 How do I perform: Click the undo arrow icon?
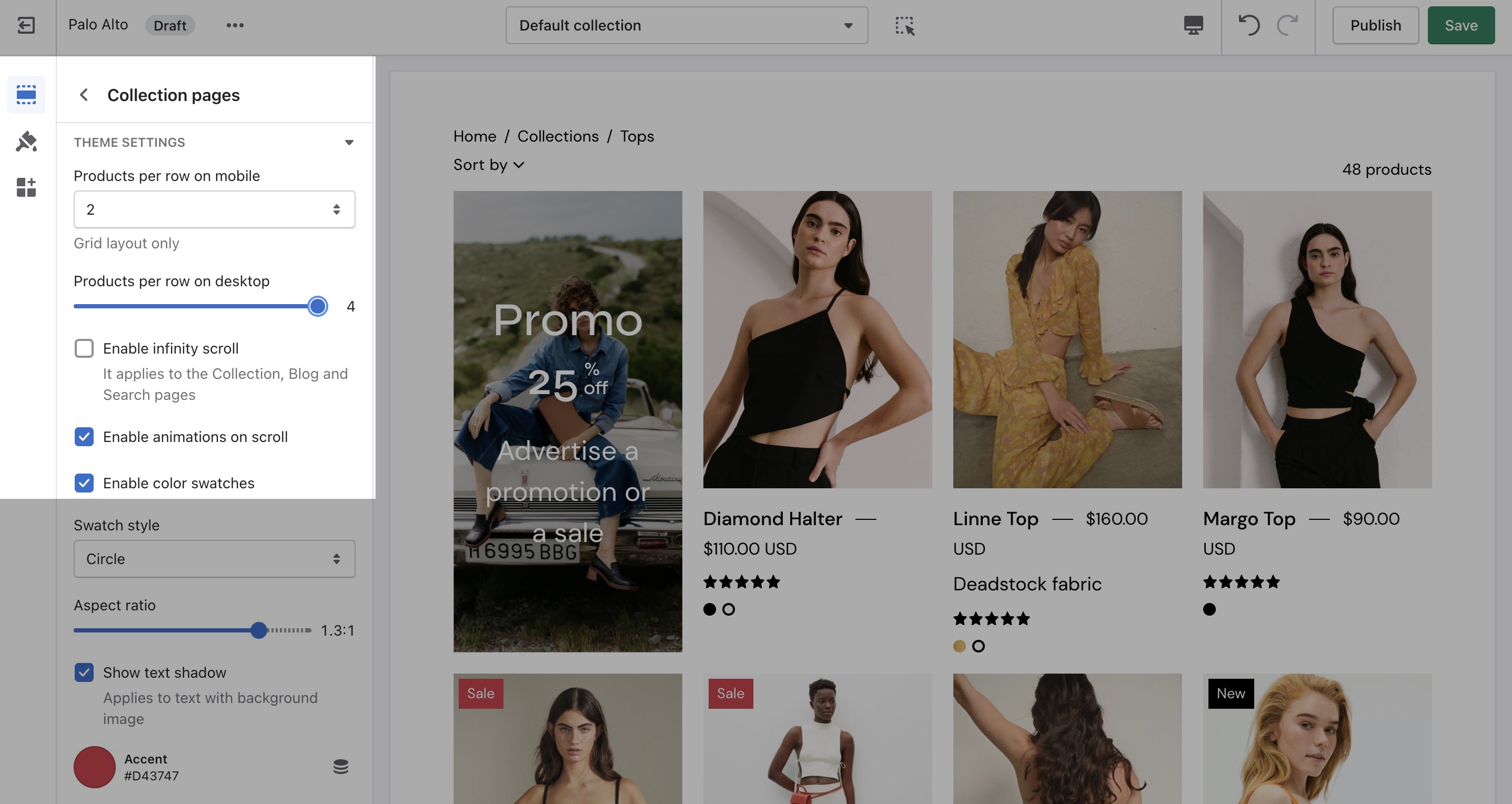(1248, 25)
